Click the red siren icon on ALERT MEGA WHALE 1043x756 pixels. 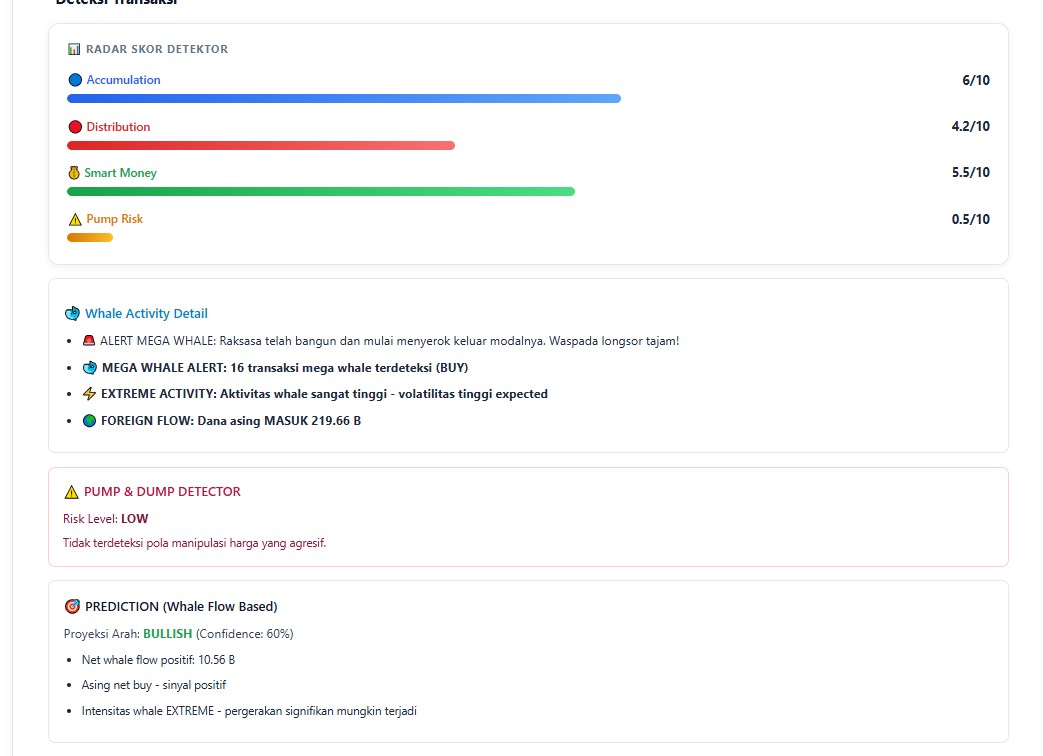(x=88, y=340)
